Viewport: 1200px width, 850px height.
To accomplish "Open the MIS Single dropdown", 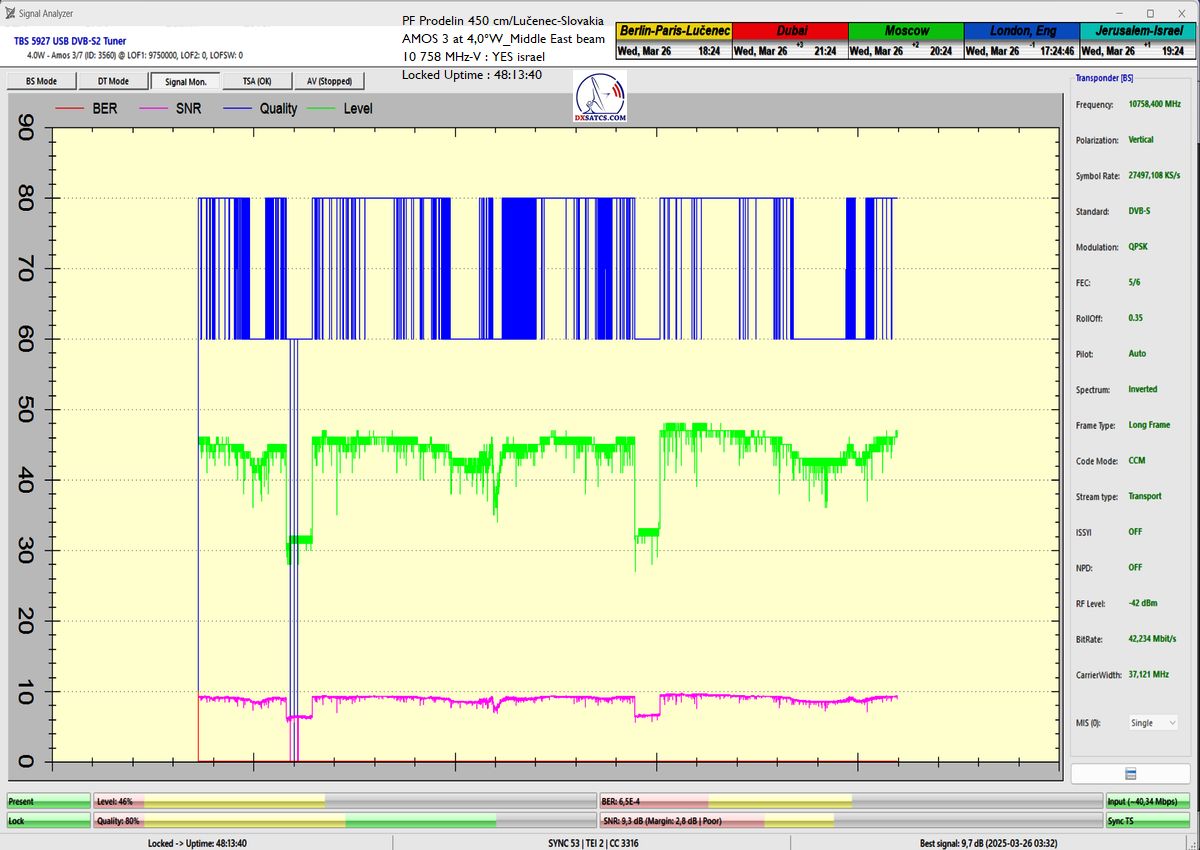I will click(x=1152, y=722).
